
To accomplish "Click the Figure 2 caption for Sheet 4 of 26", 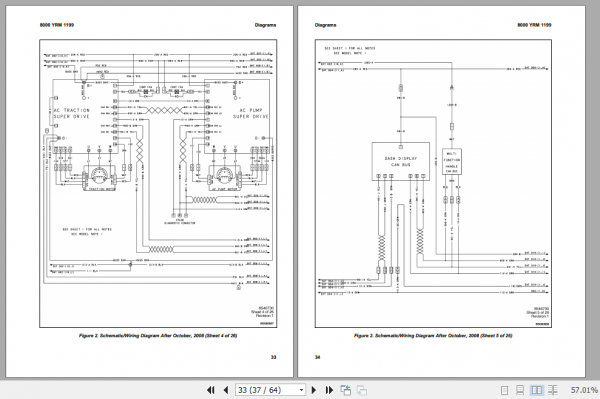I will [158, 335].
